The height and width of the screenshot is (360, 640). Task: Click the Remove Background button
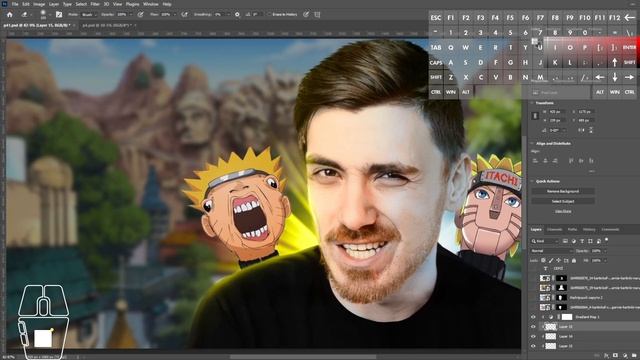pos(563,191)
